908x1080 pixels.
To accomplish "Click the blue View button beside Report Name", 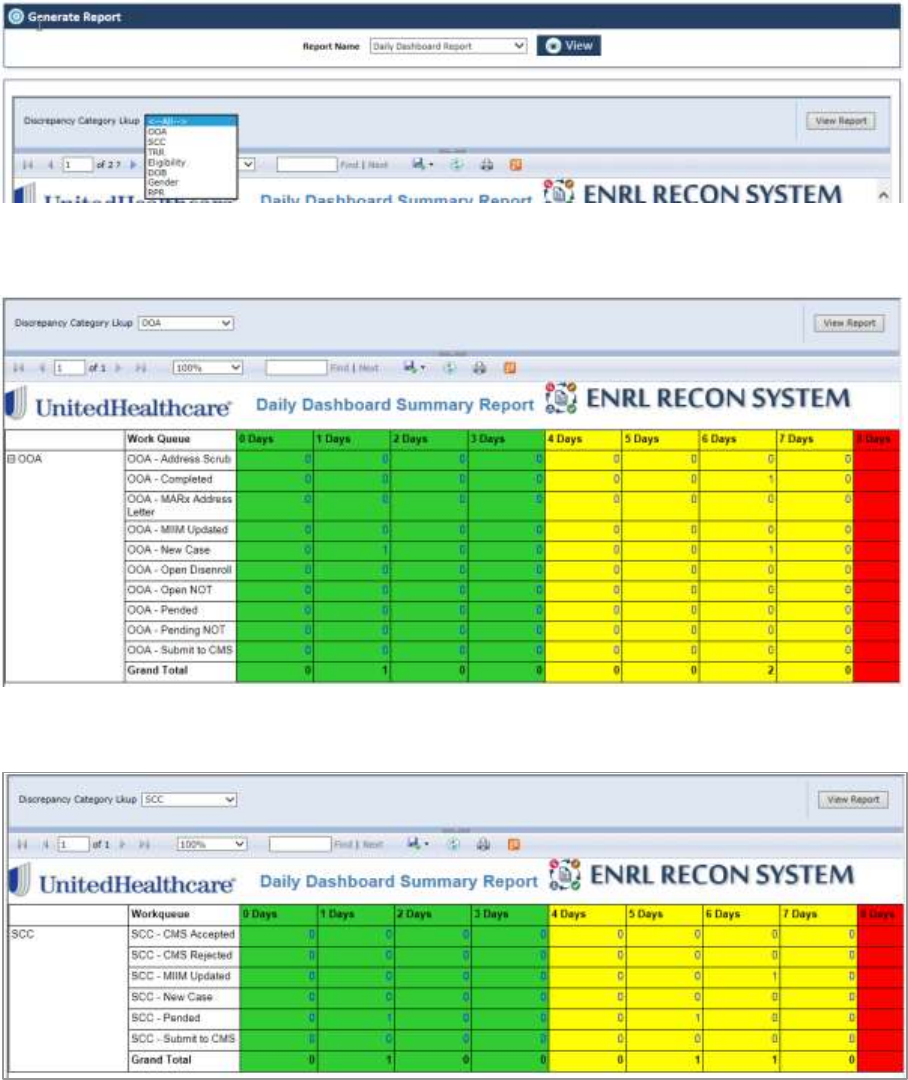I will click(568, 45).
